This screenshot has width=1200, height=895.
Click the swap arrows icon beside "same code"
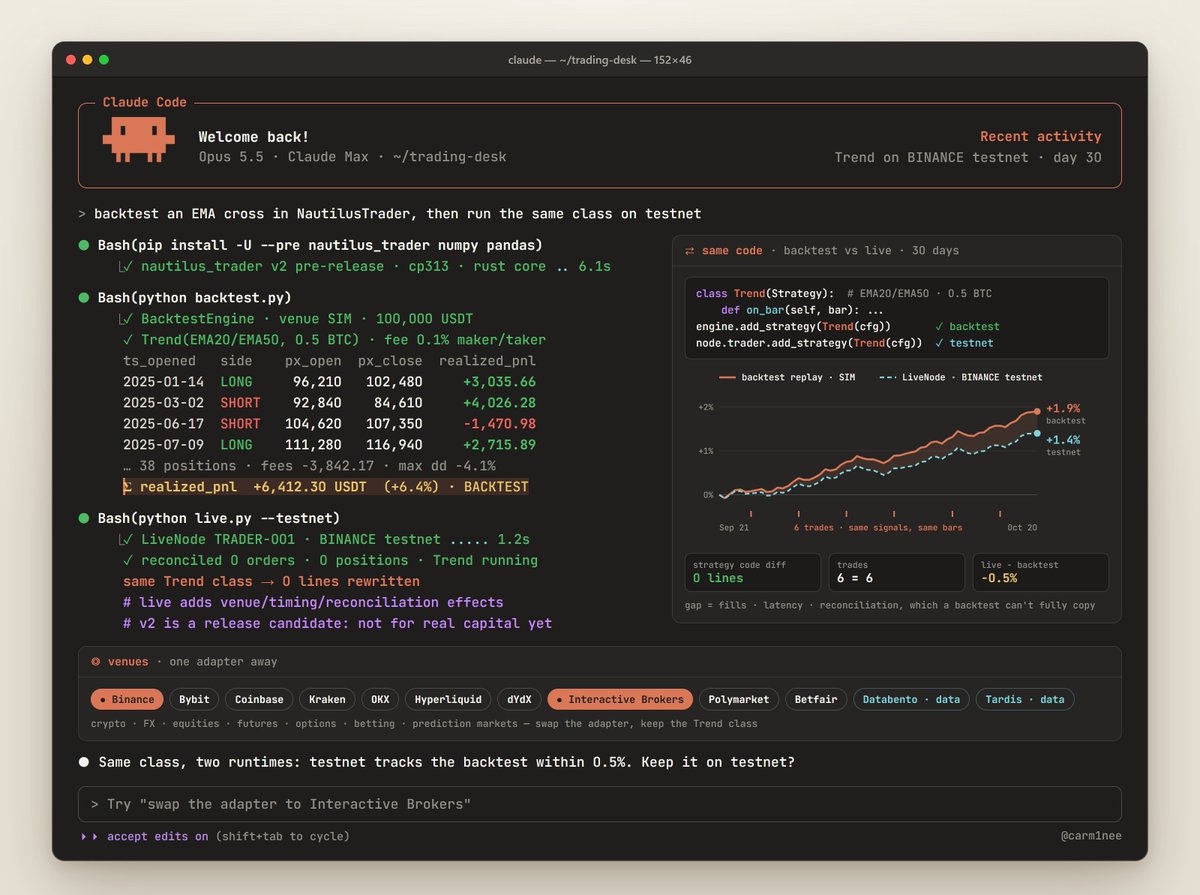(690, 250)
